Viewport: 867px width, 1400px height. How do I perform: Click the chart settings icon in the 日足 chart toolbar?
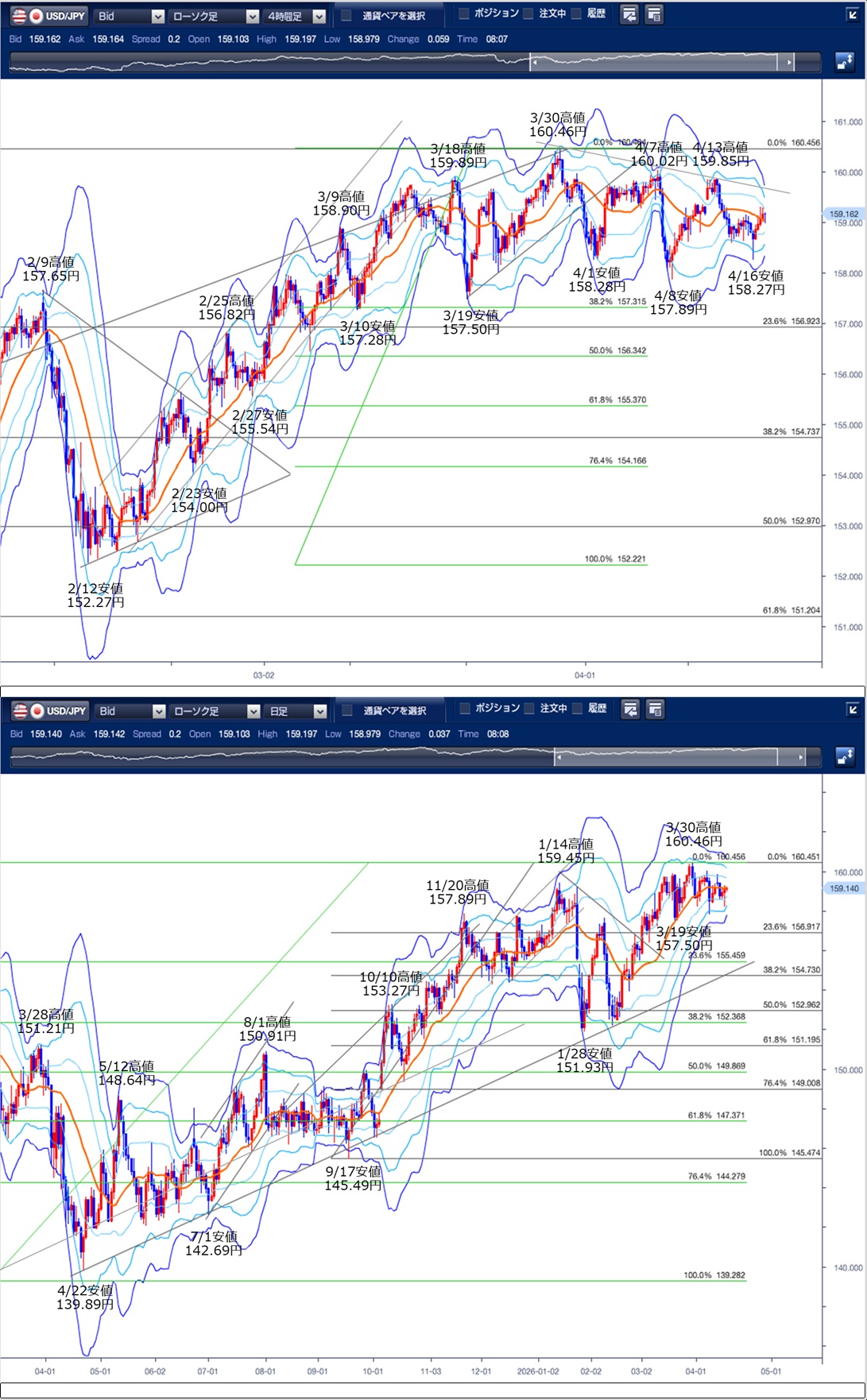pos(630,709)
